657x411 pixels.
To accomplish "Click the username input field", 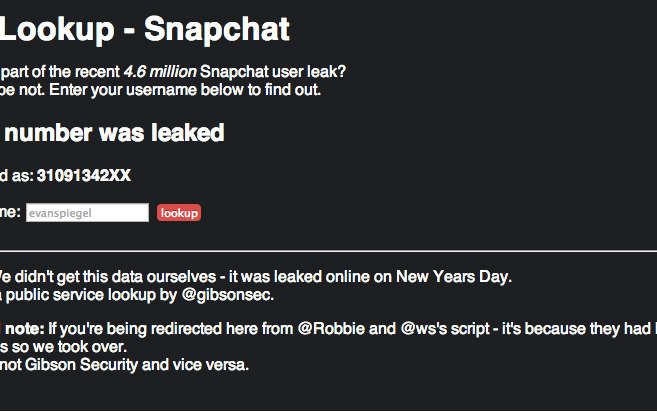I will pos(87,213).
